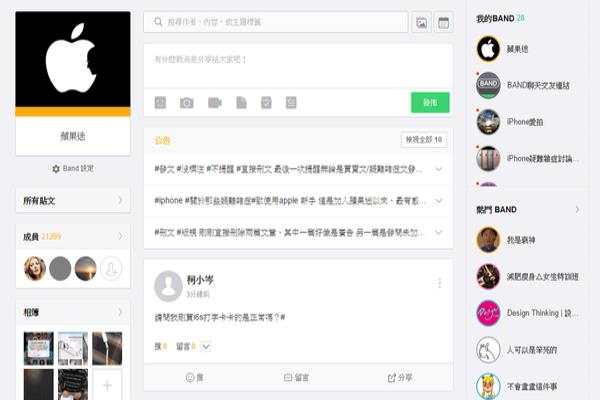
Task: Click the checklist icon in composer toolbar
Action: coord(266,103)
